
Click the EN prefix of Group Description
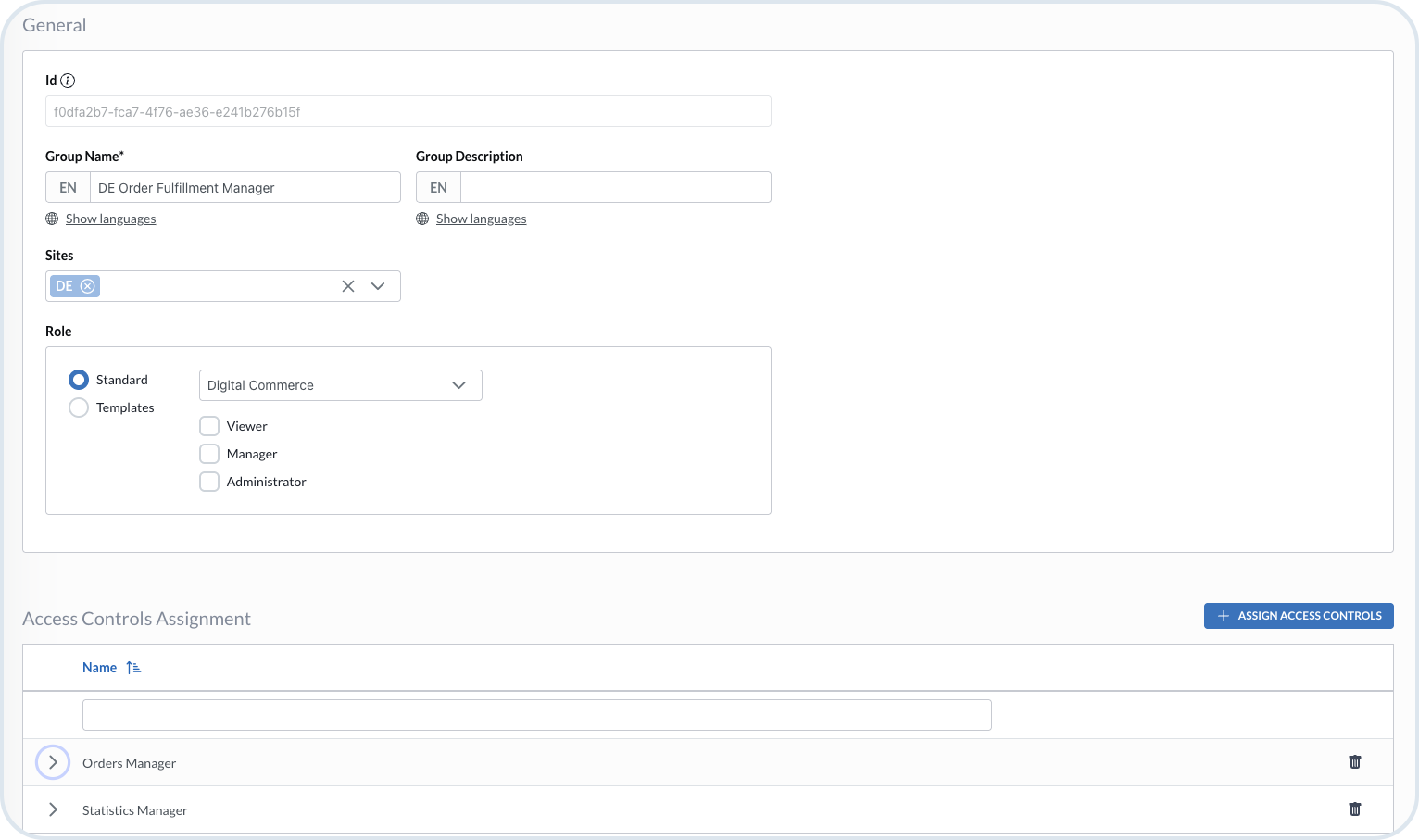tap(438, 187)
